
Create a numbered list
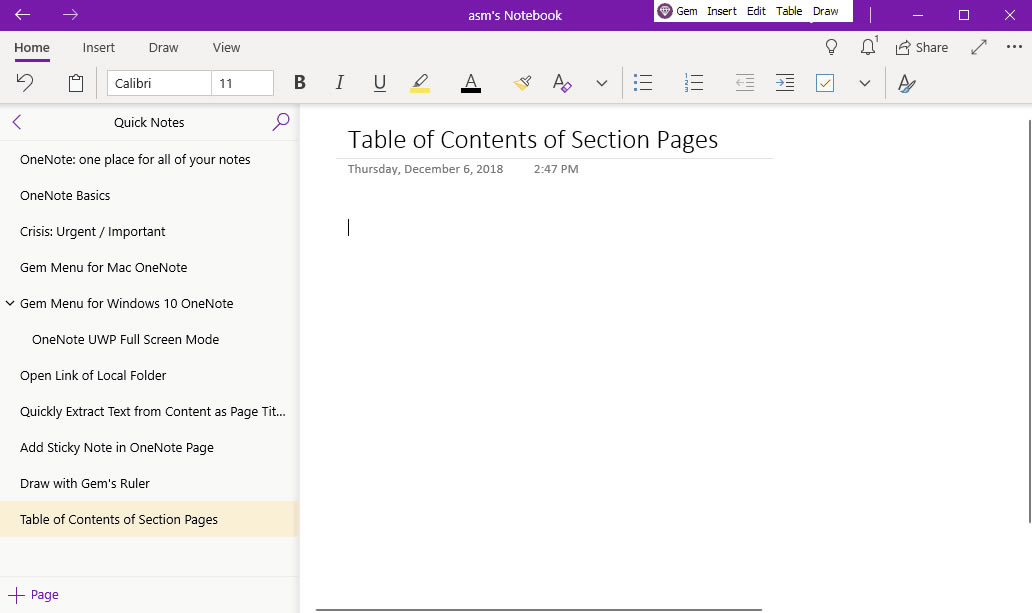693,83
